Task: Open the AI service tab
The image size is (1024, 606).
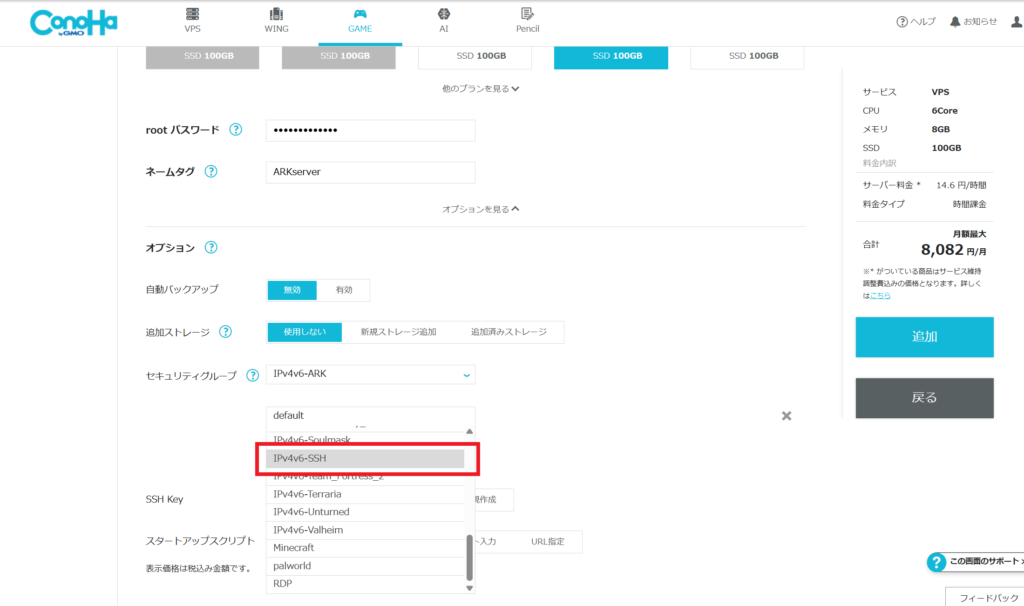Action: point(443,20)
